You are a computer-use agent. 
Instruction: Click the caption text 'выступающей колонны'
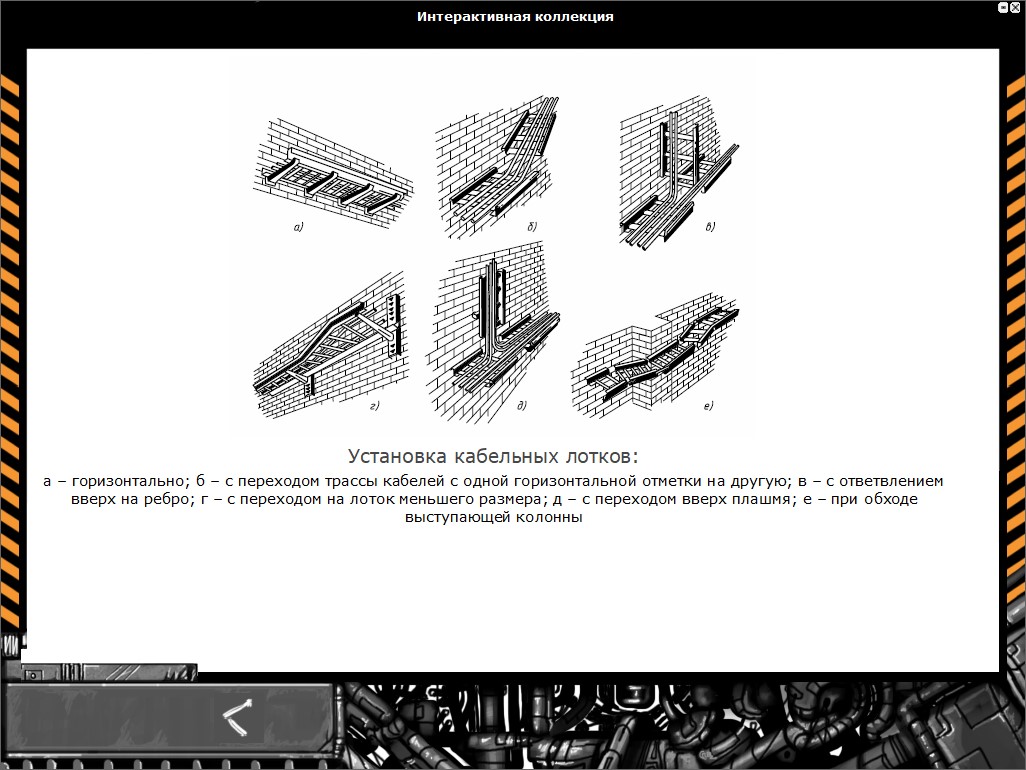pos(493,518)
